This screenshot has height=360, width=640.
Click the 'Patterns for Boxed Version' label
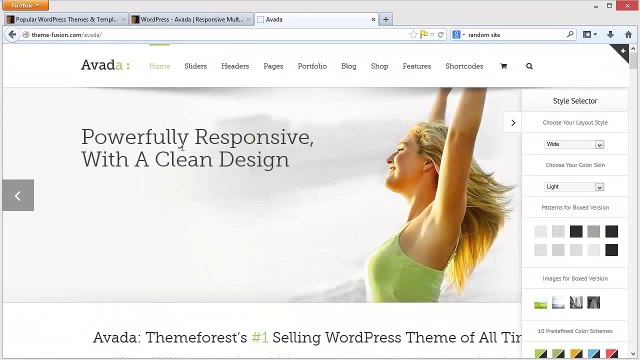(575, 207)
